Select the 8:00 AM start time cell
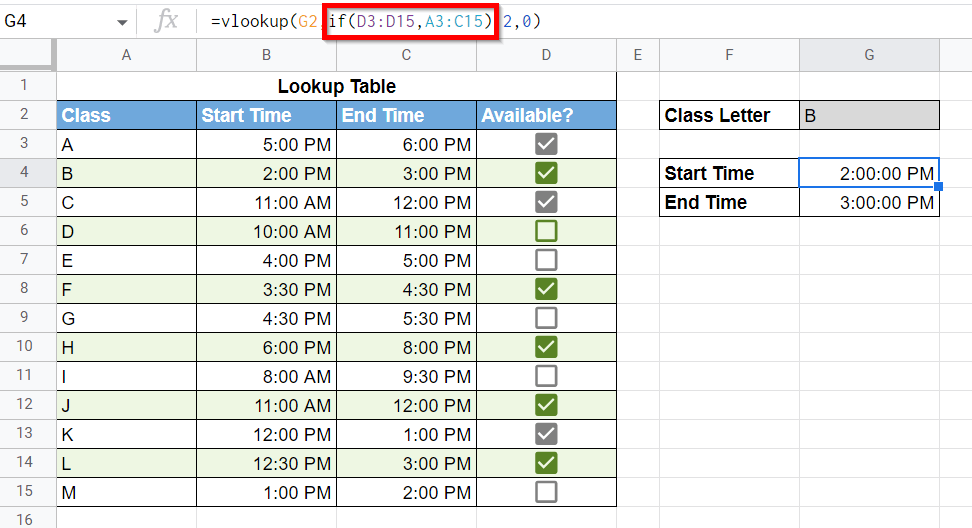This screenshot has width=972, height=528. (267, 376)
